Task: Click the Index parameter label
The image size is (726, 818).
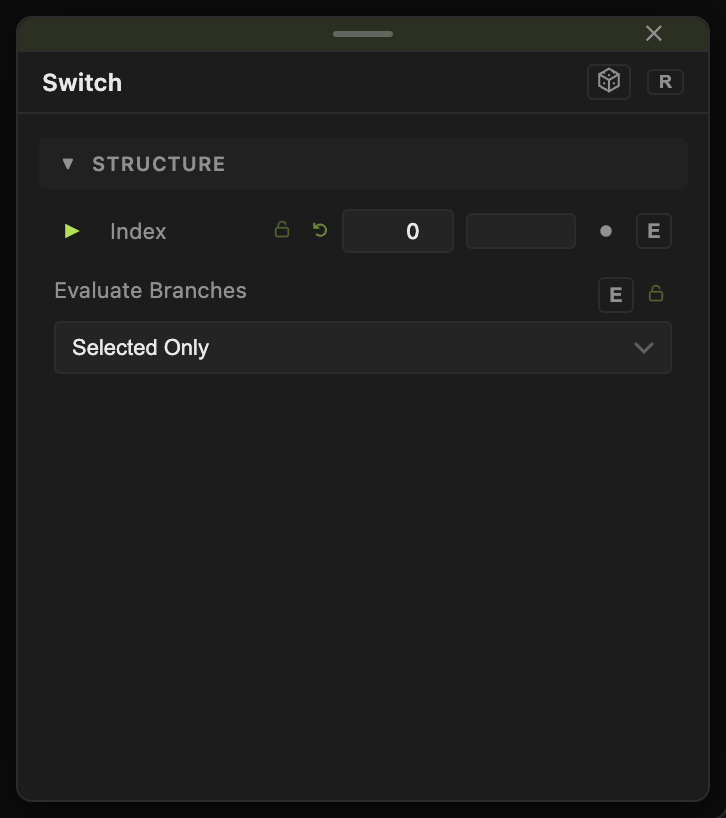Action: [138, 231]
